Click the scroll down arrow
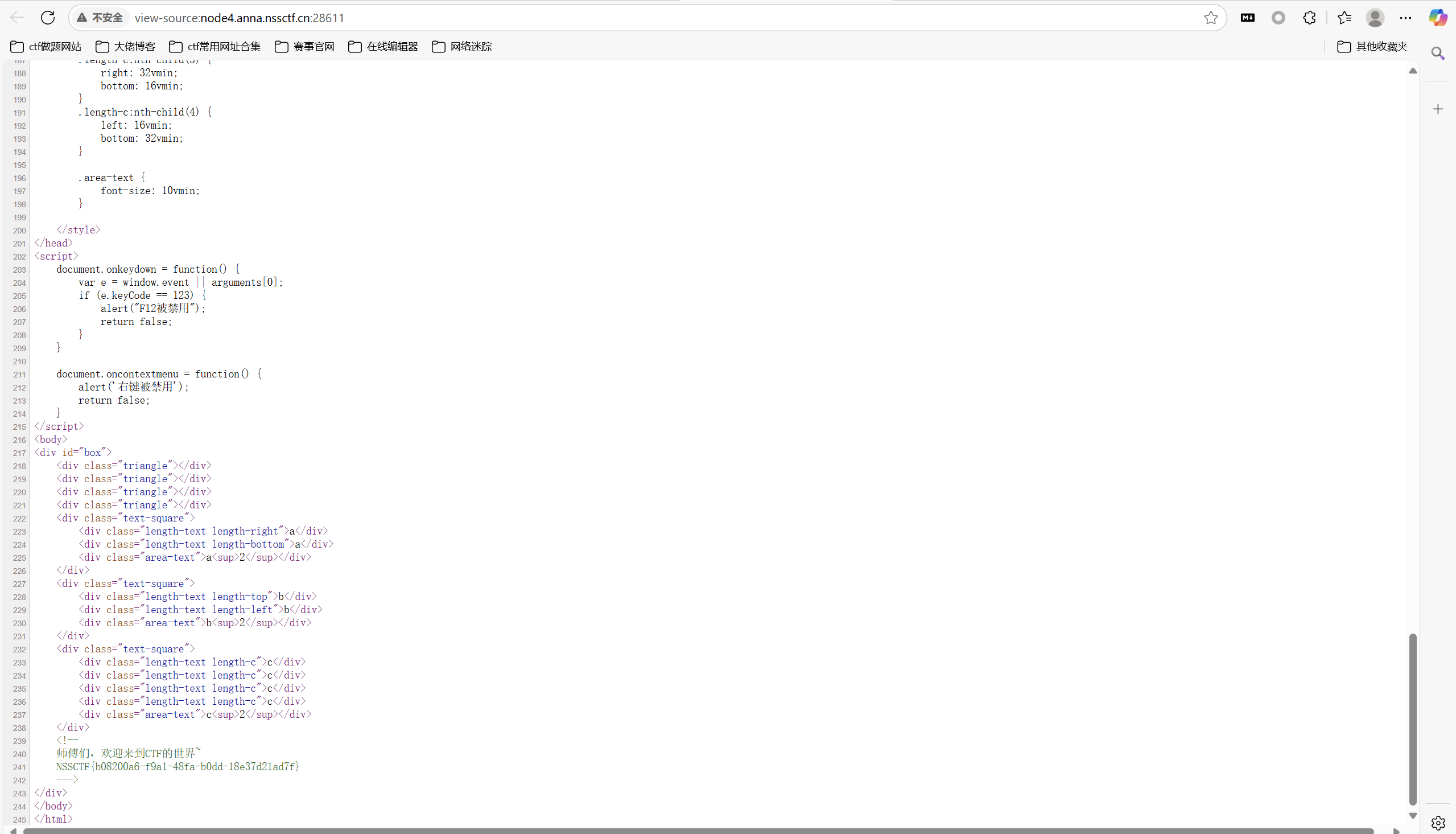 tap(1413, 815)
